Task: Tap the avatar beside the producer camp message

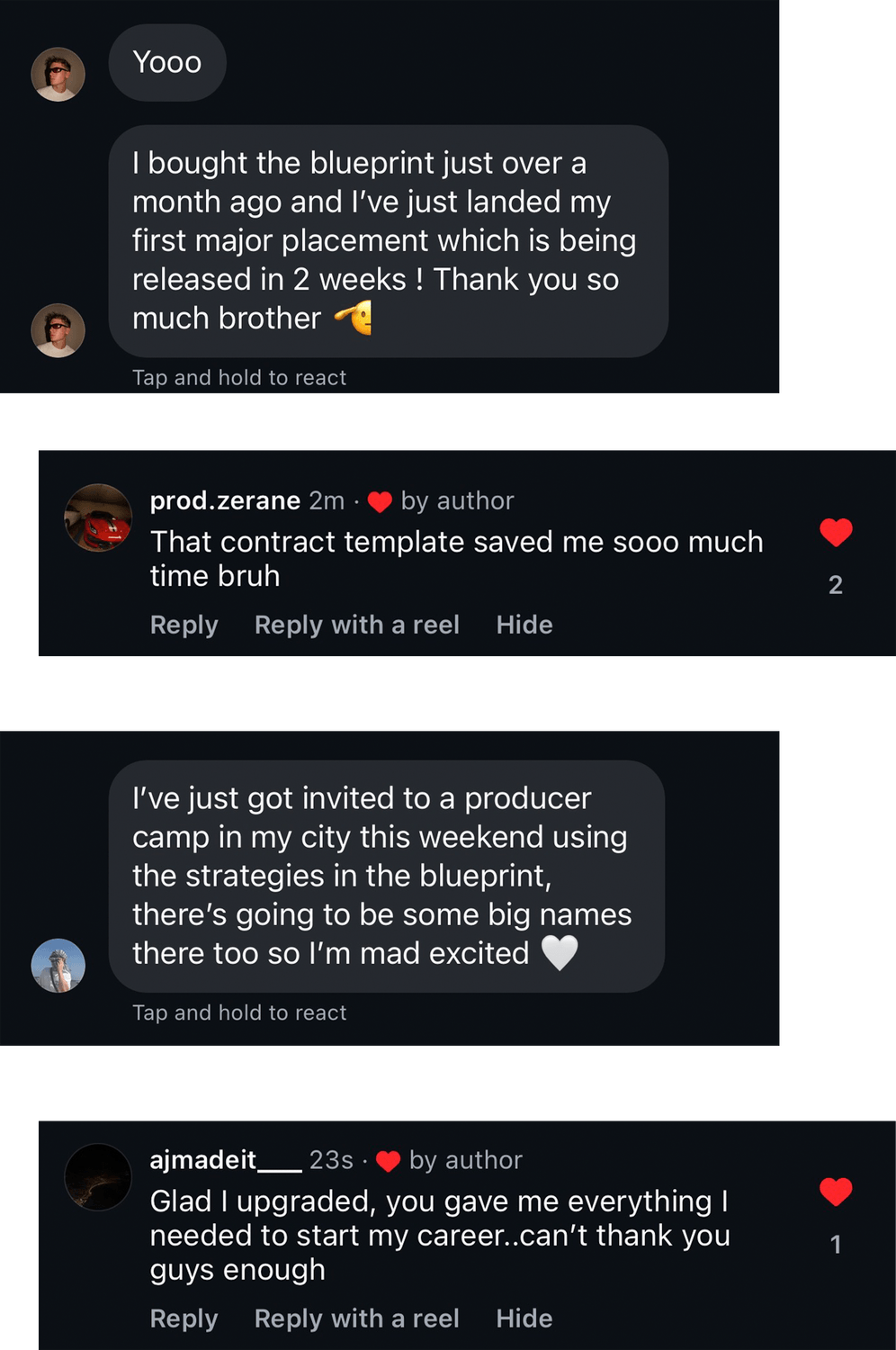Action: pyautogui.click(x=58, y=966)
